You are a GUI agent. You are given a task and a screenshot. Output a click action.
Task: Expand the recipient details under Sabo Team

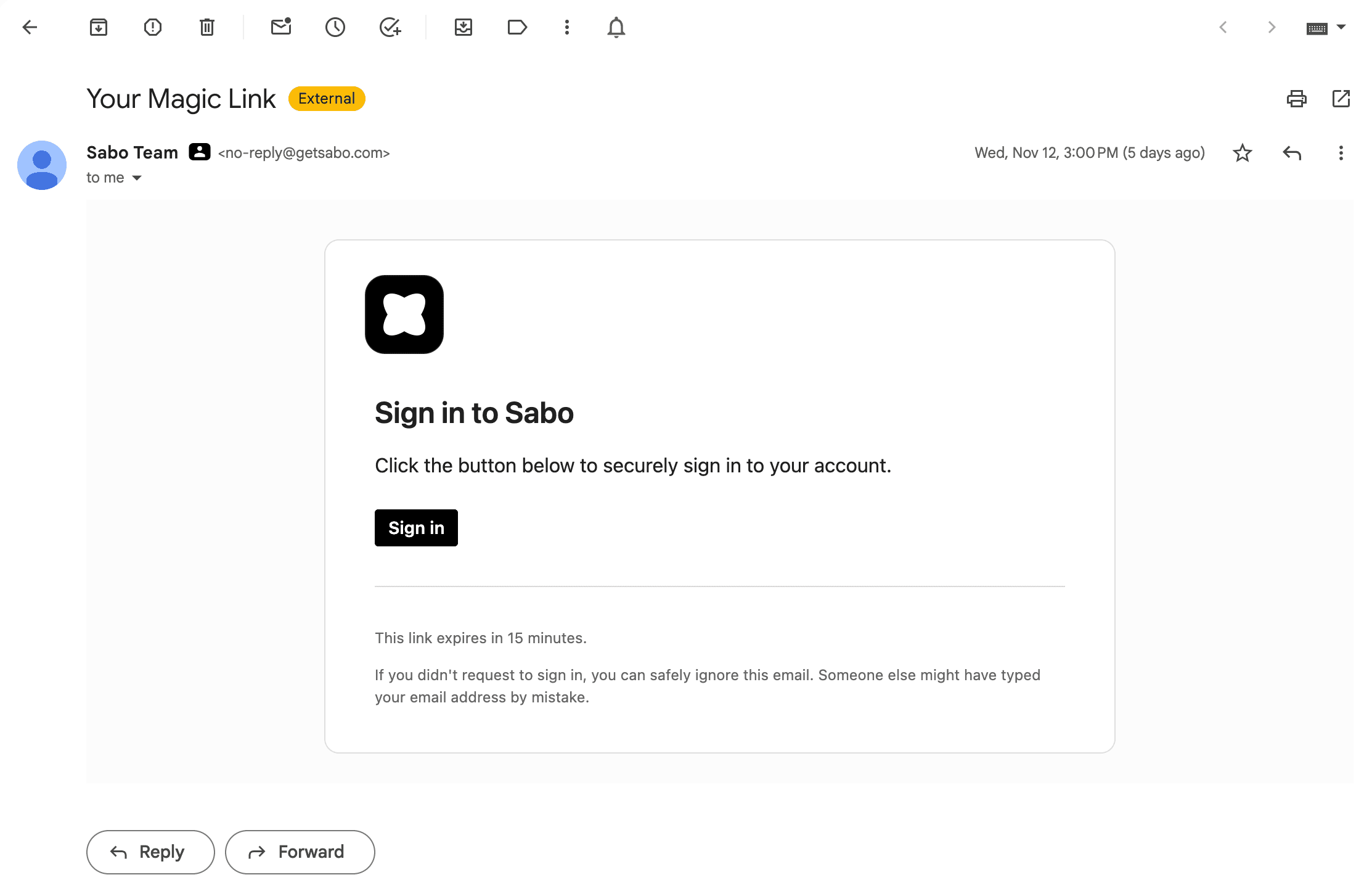tap(138, 178)
